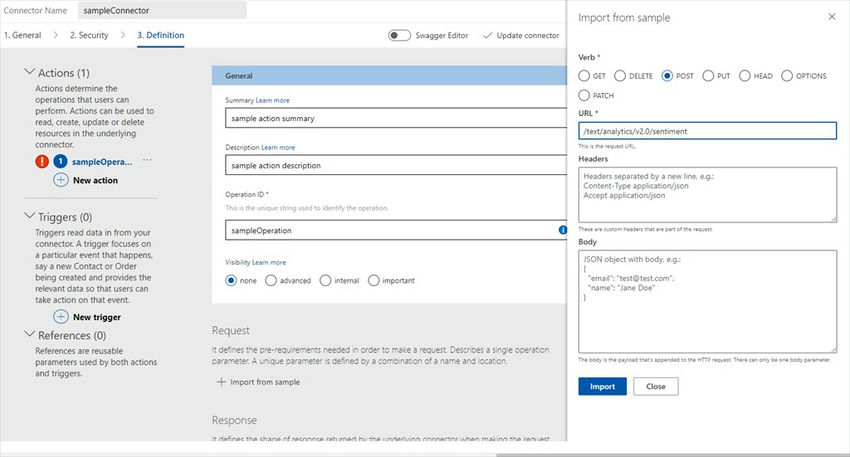Click the red error icon beside sampleOperation
Screen dimensions: 850x457
point(42,162)
